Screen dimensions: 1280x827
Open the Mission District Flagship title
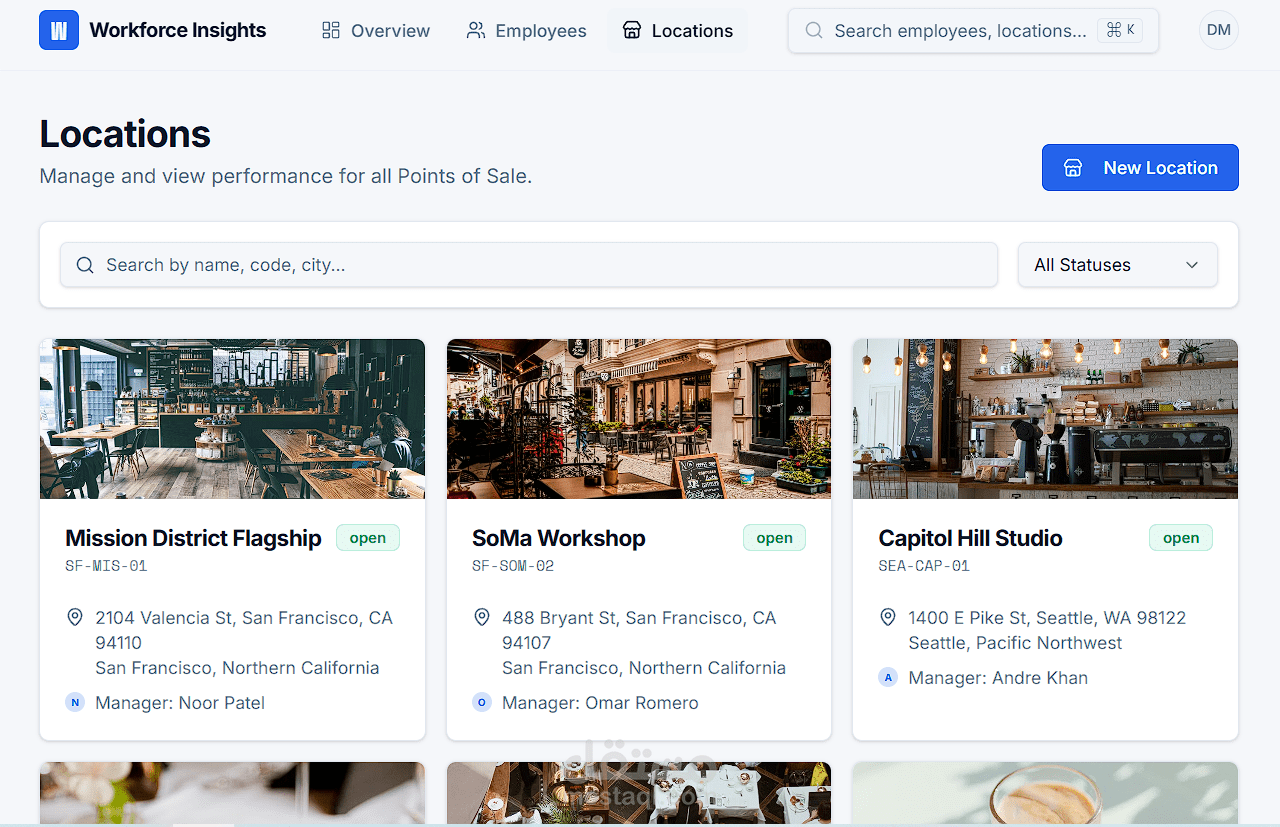click(194, 538)
